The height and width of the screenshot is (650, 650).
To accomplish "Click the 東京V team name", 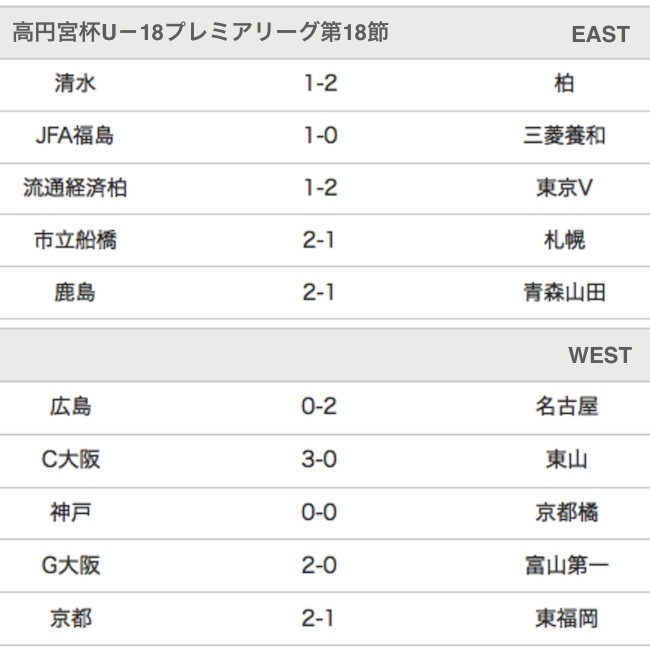I will tap(565, 188).
